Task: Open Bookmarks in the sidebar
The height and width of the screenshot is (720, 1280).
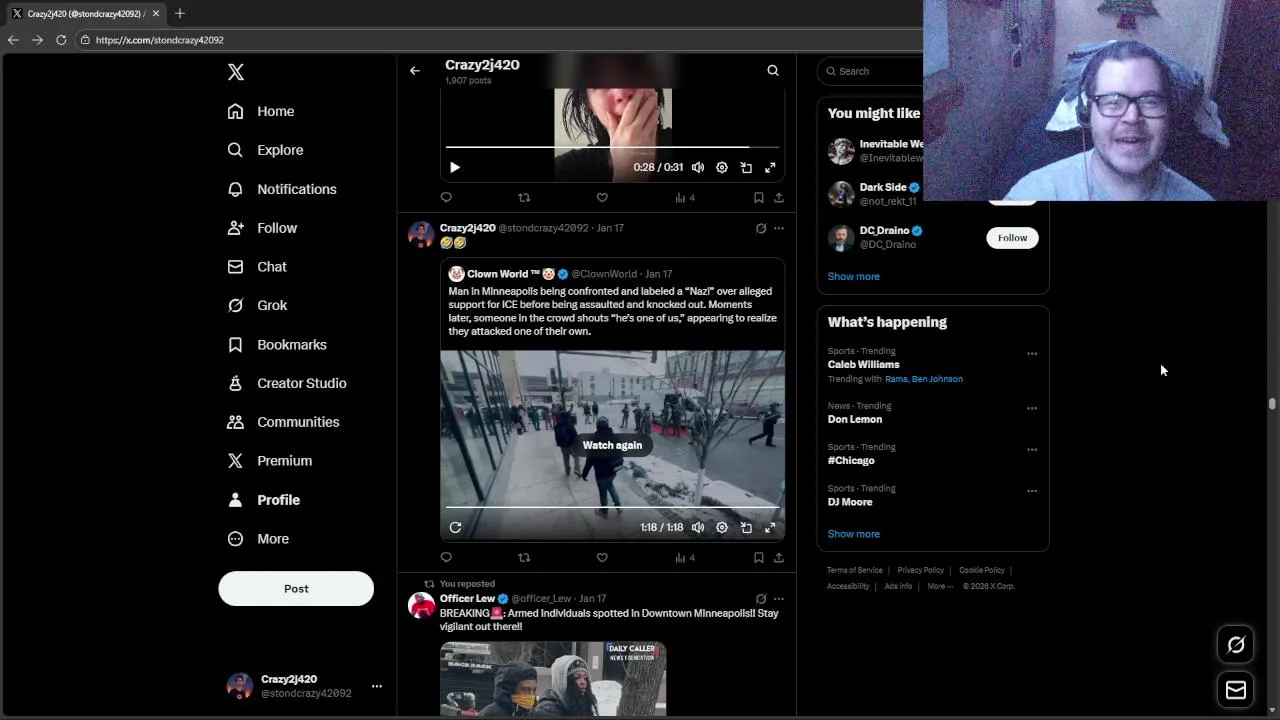Action: pos(277,344)
